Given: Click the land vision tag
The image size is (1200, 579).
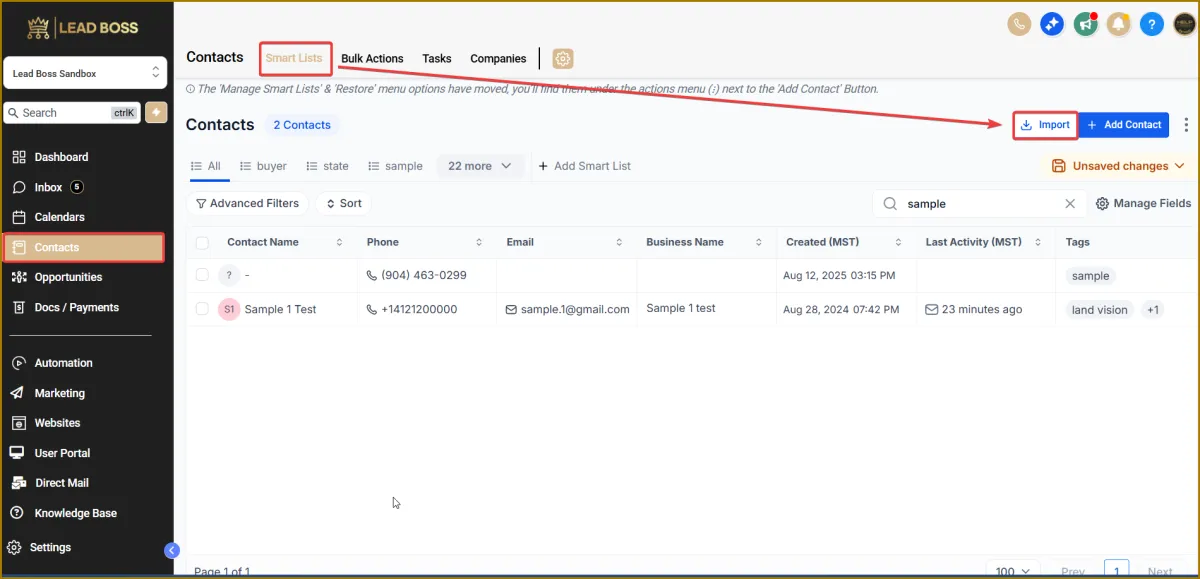Looking at the screenshot, I should point(1099,310).
